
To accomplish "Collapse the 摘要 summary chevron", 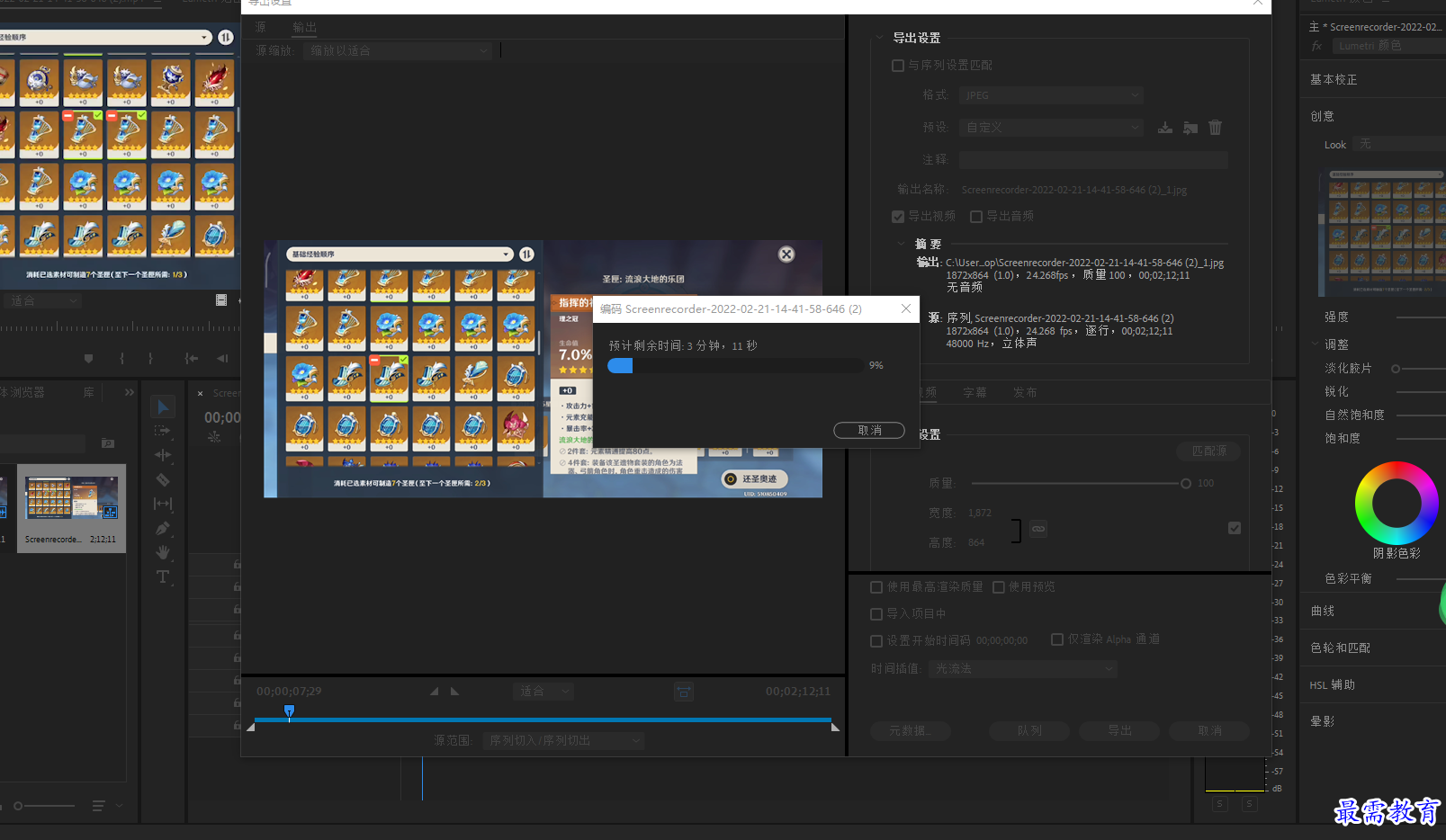I will coord(901,244).
